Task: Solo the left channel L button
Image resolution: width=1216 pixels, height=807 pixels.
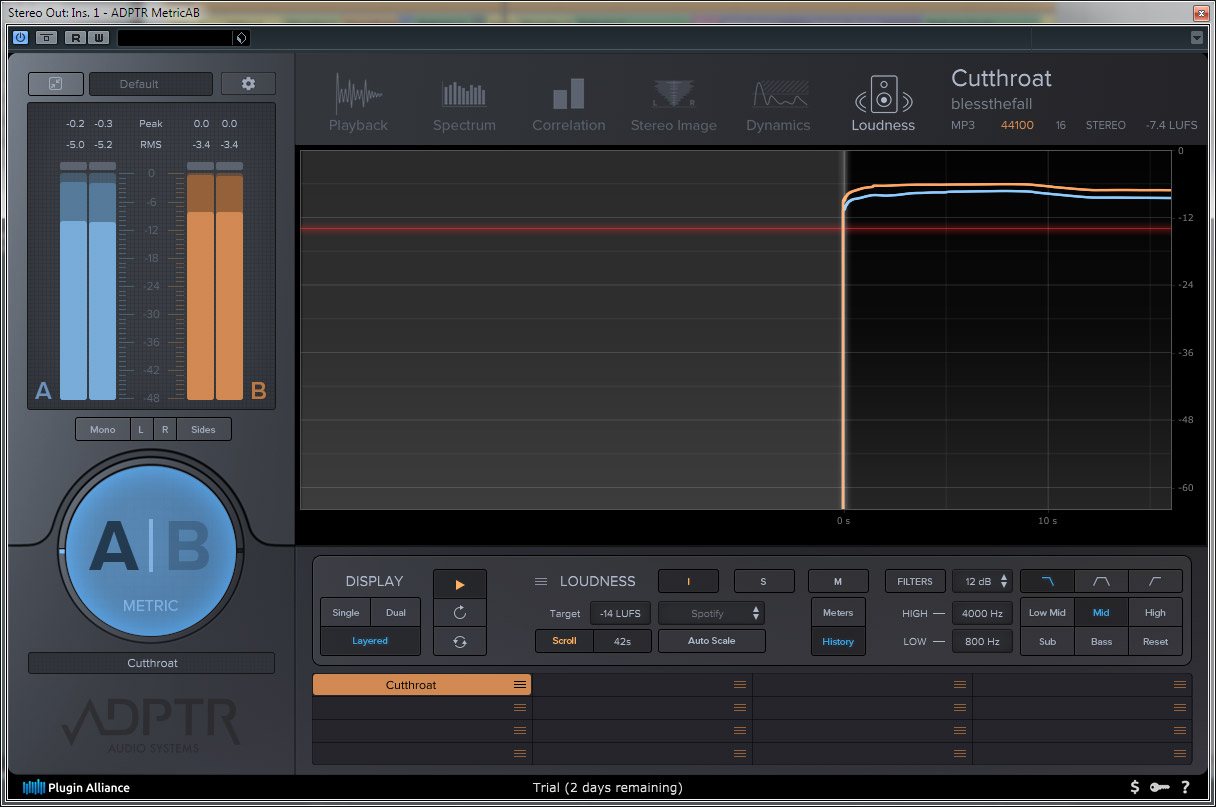Action: [141, 429]
